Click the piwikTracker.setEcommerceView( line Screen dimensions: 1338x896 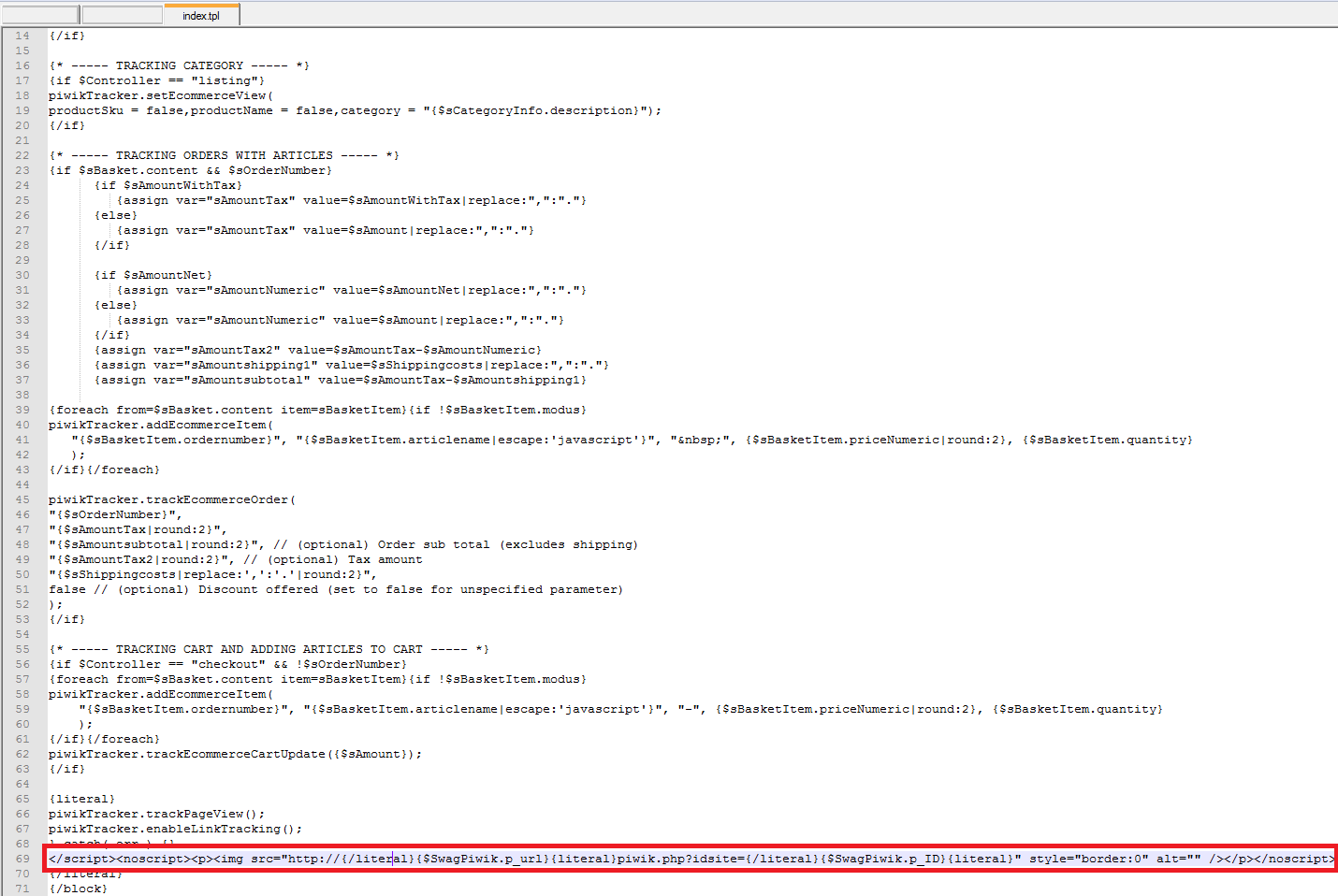161,95
